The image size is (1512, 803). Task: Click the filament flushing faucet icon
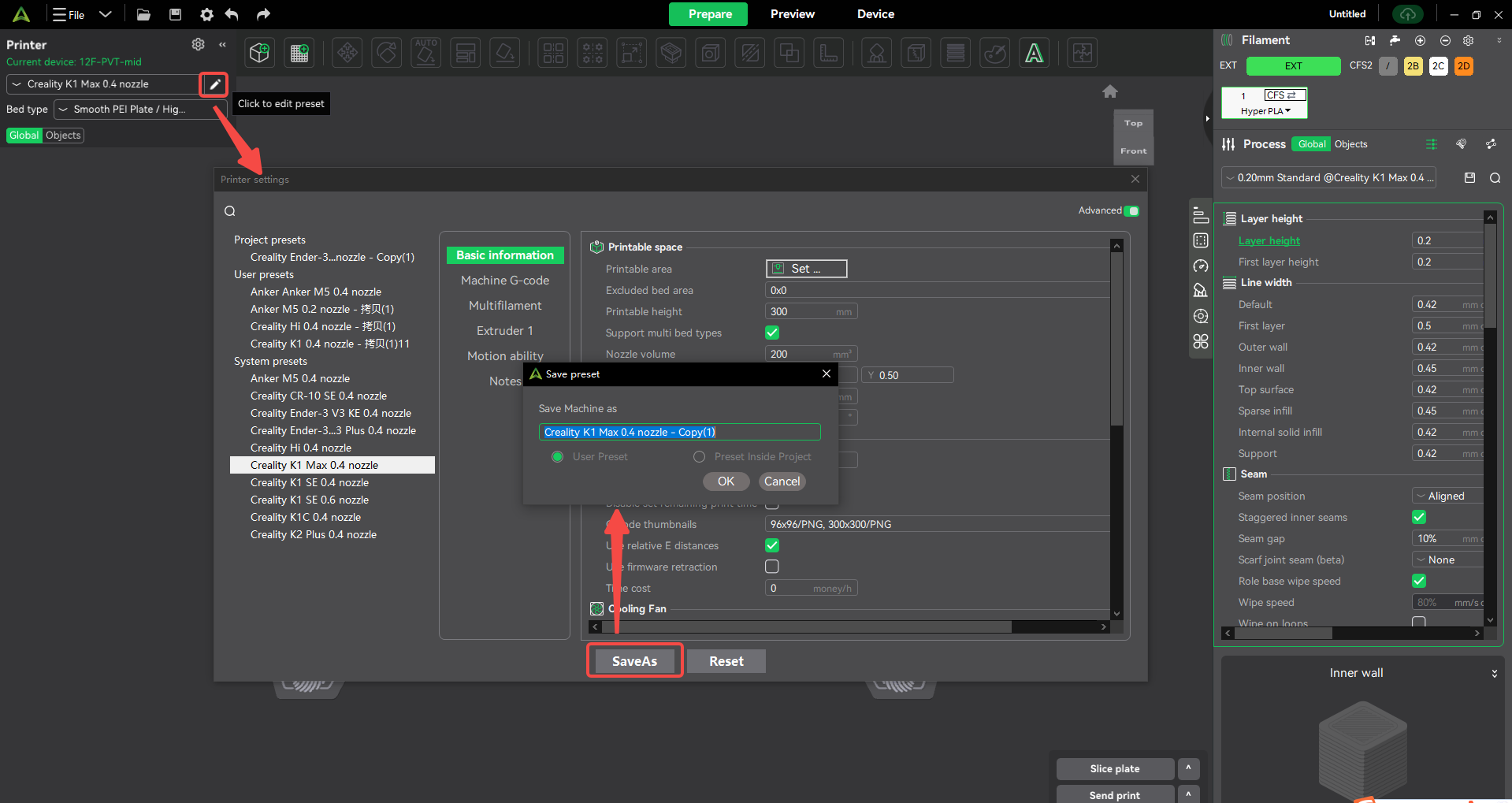point(1395,40)
